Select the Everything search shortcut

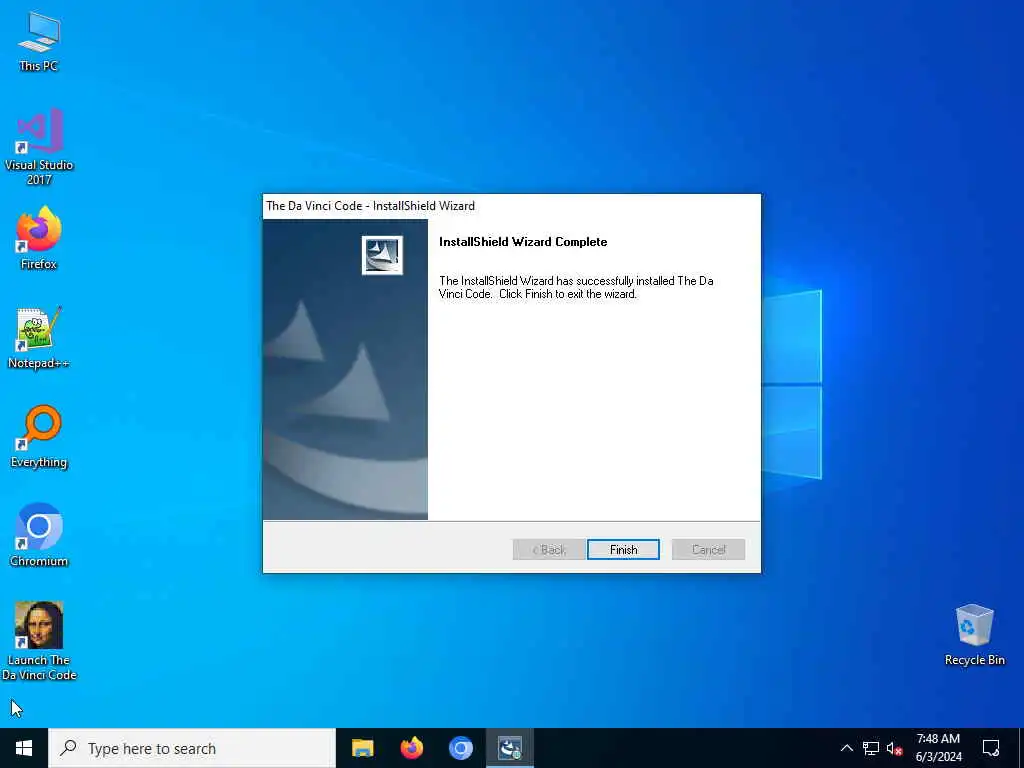(x=39, y=437)
